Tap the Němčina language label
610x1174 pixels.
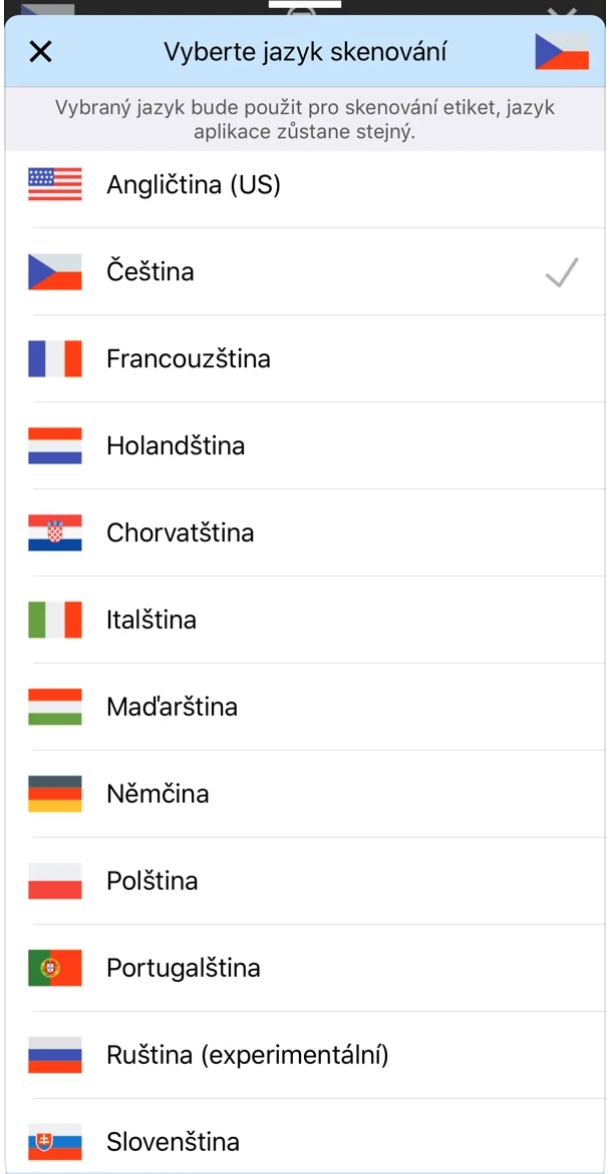158,794
